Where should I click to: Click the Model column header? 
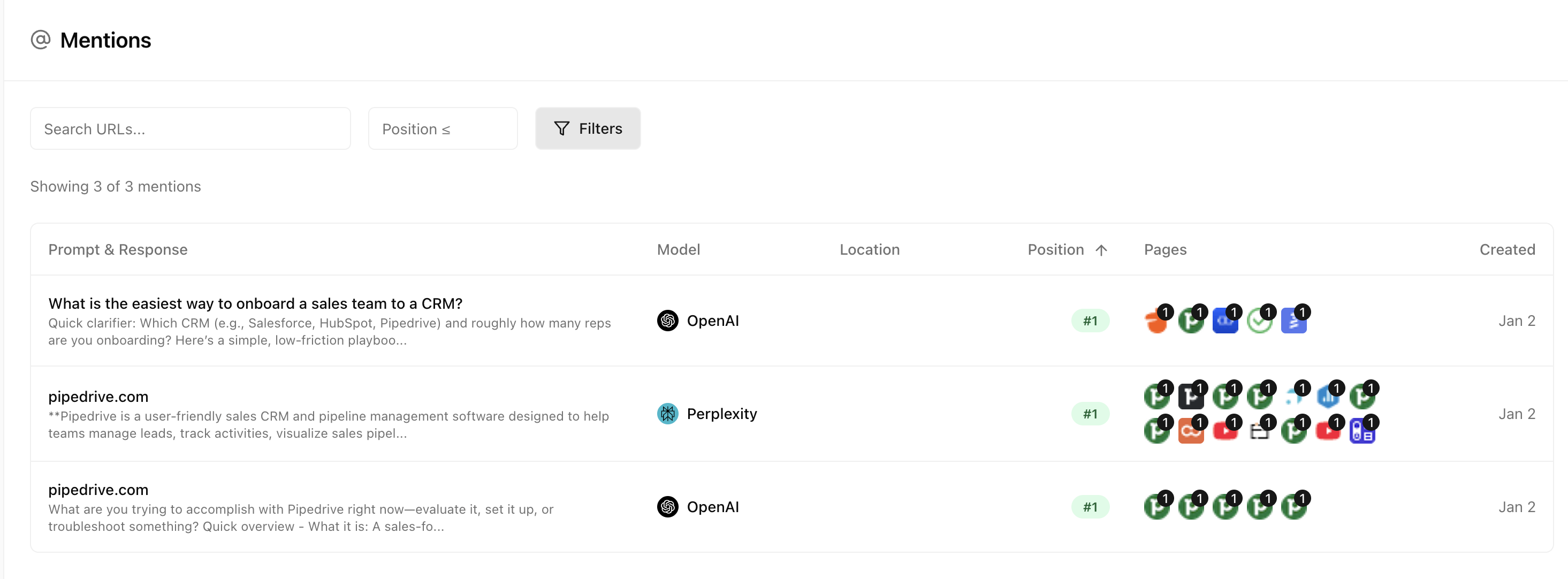678,249
